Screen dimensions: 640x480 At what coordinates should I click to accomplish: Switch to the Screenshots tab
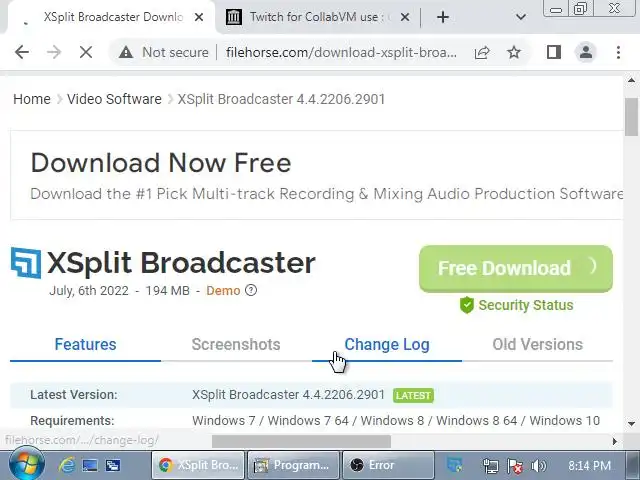point(236,344)
